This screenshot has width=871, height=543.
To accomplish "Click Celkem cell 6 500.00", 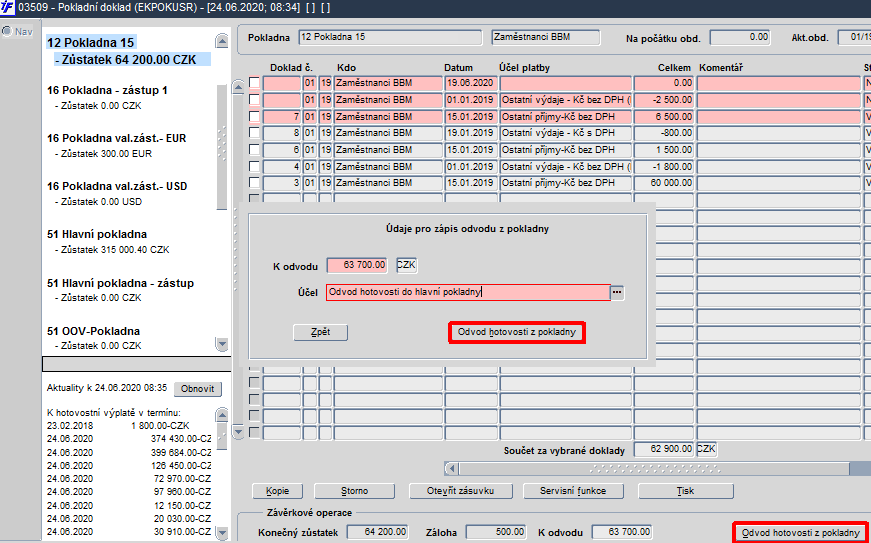I will click(x=664, y=117).
